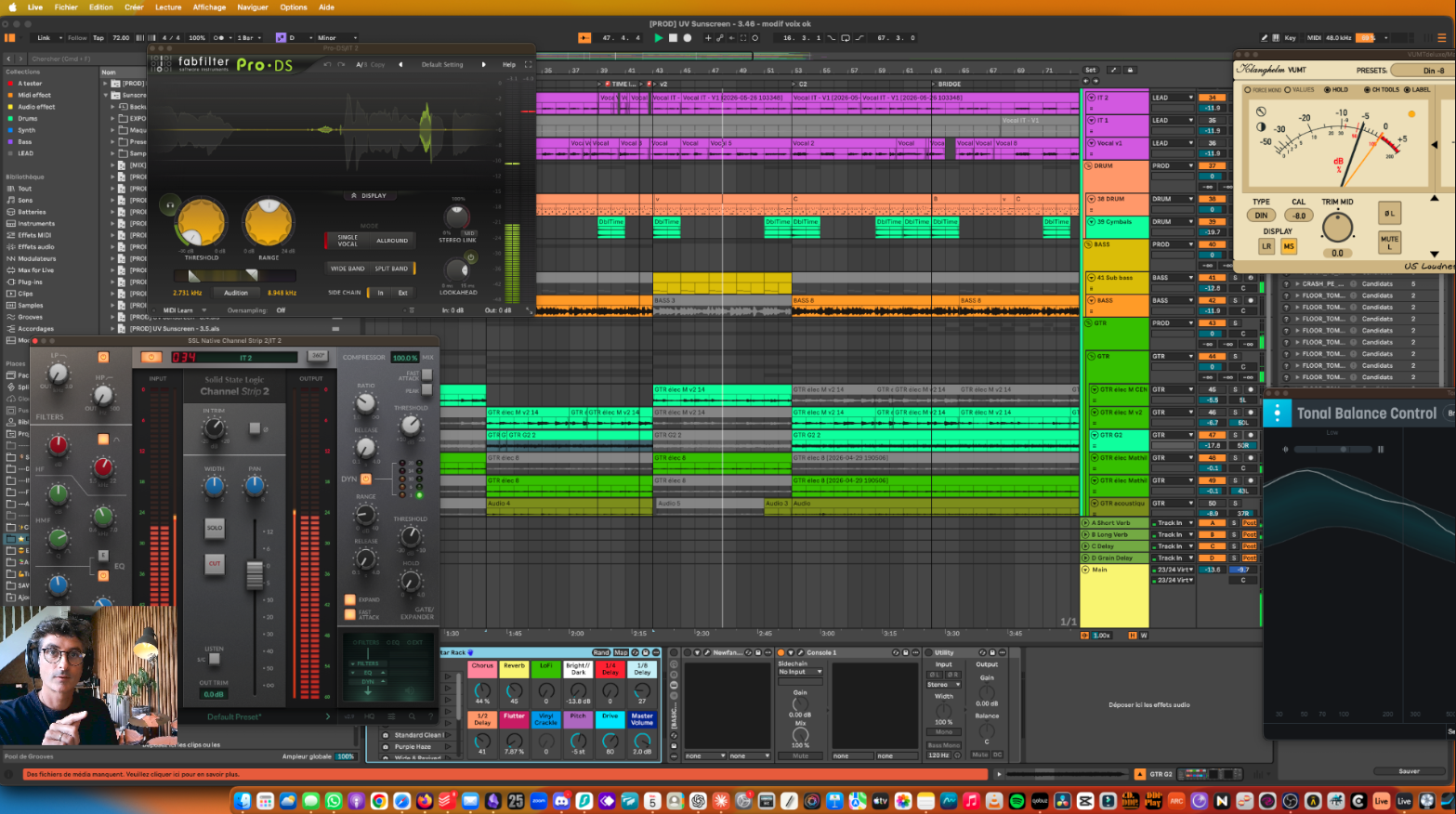Click the Pro-DS Audition button
1456x814 pixels.
pos(236,293)
